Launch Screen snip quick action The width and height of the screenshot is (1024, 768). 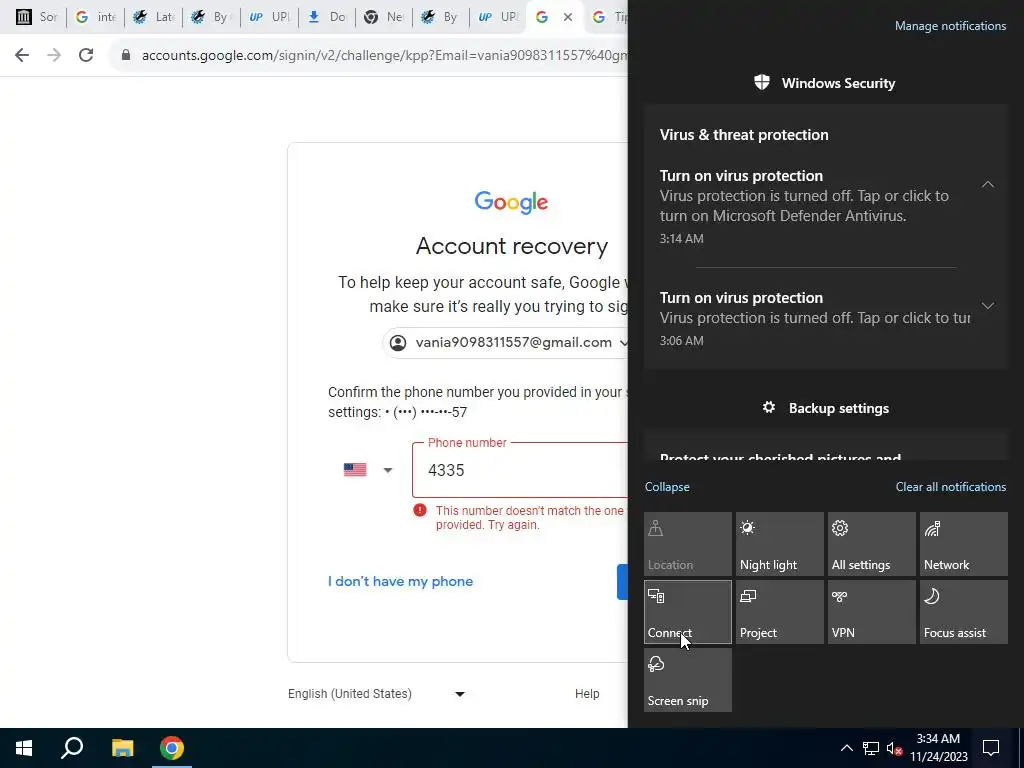point(688,680)
